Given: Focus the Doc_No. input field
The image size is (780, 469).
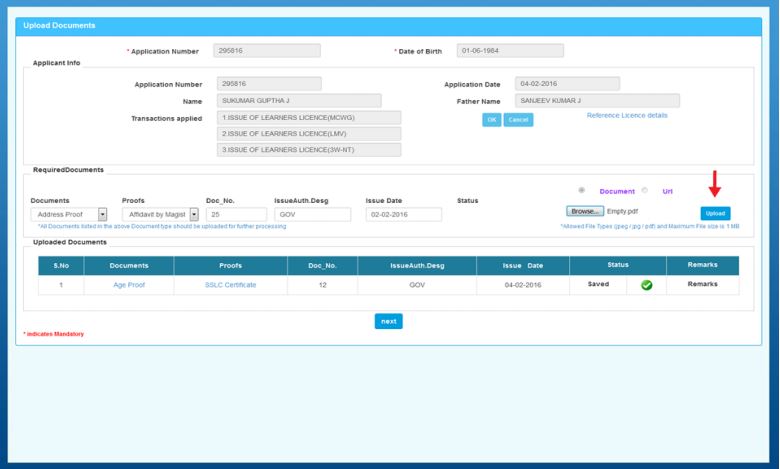Looking at the screenshot, I should coord(235,214).
